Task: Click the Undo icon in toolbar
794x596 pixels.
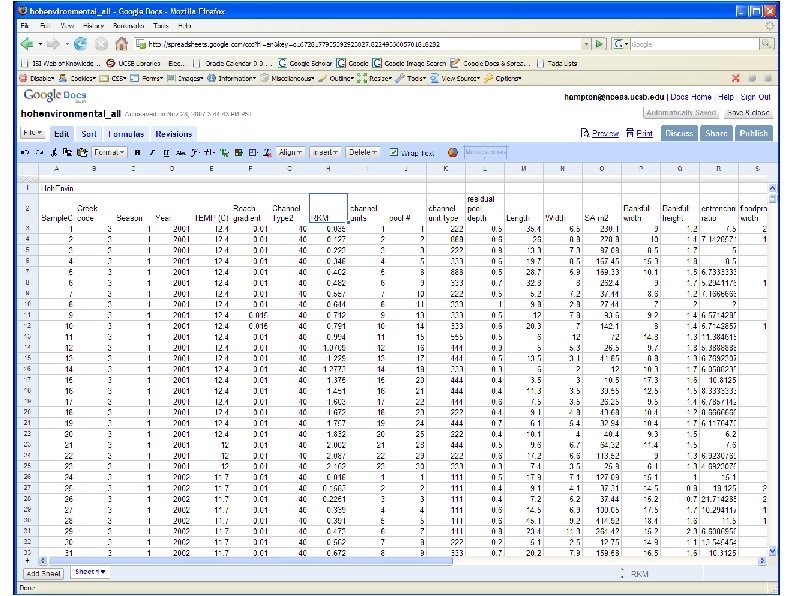Action: point(27,153)
